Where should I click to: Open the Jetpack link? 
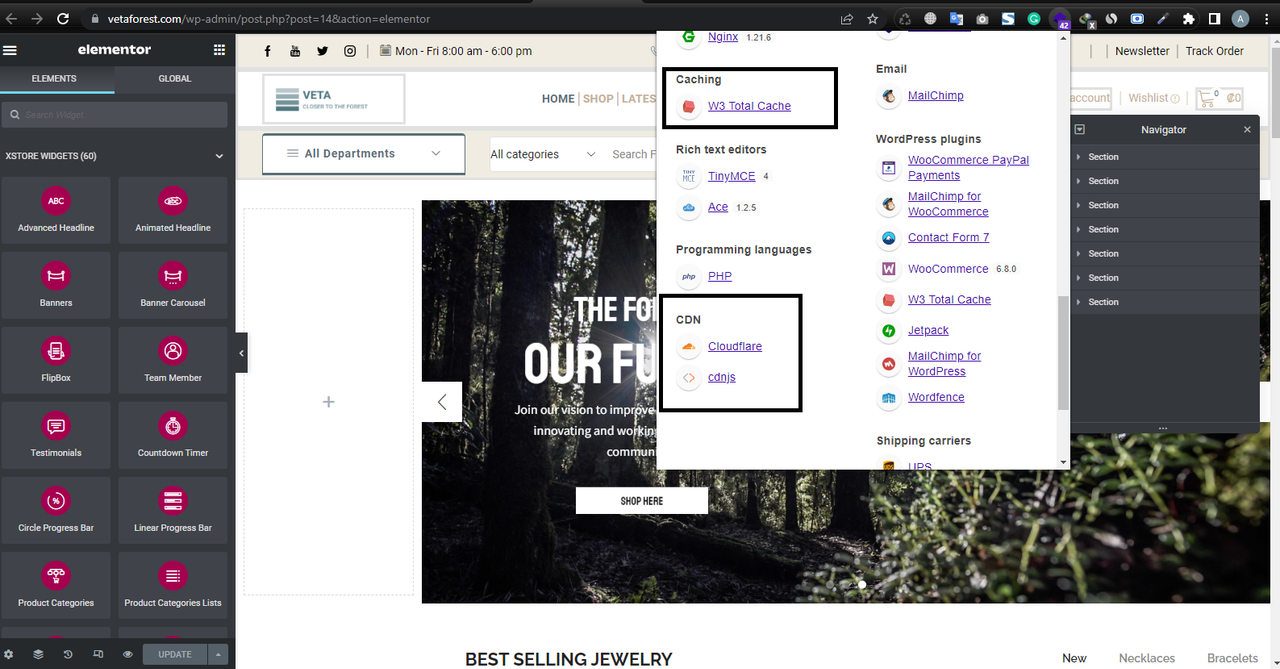click(928, 330)
